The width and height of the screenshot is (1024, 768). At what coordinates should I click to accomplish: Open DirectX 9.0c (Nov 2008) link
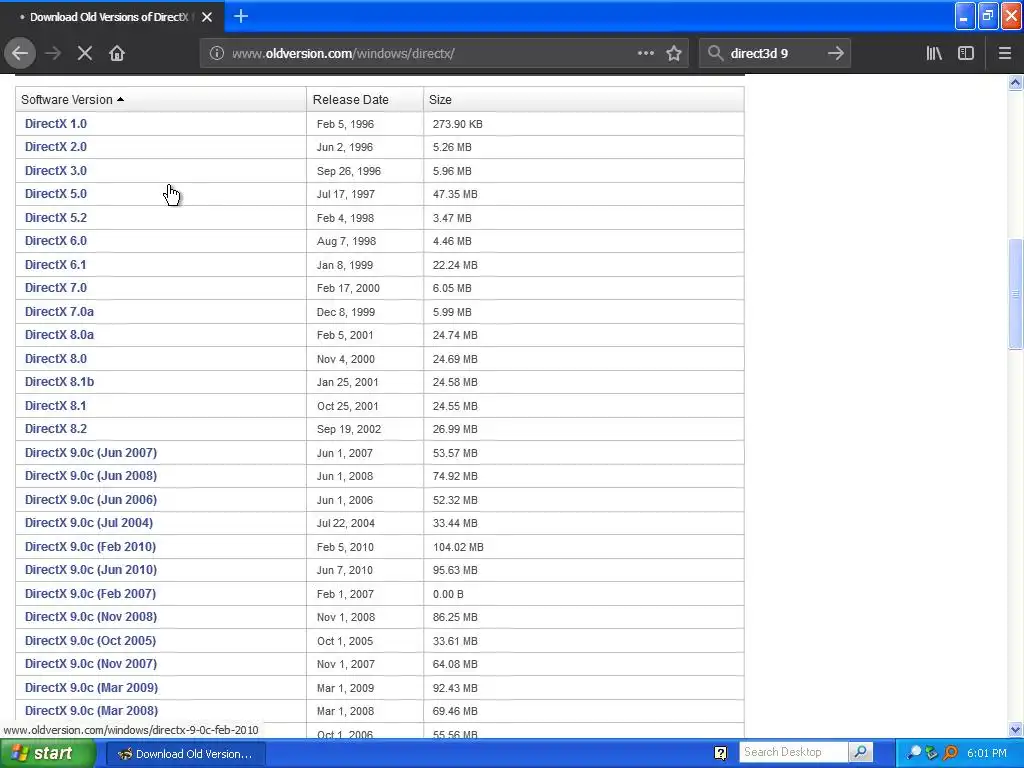(x=91, y=617)
